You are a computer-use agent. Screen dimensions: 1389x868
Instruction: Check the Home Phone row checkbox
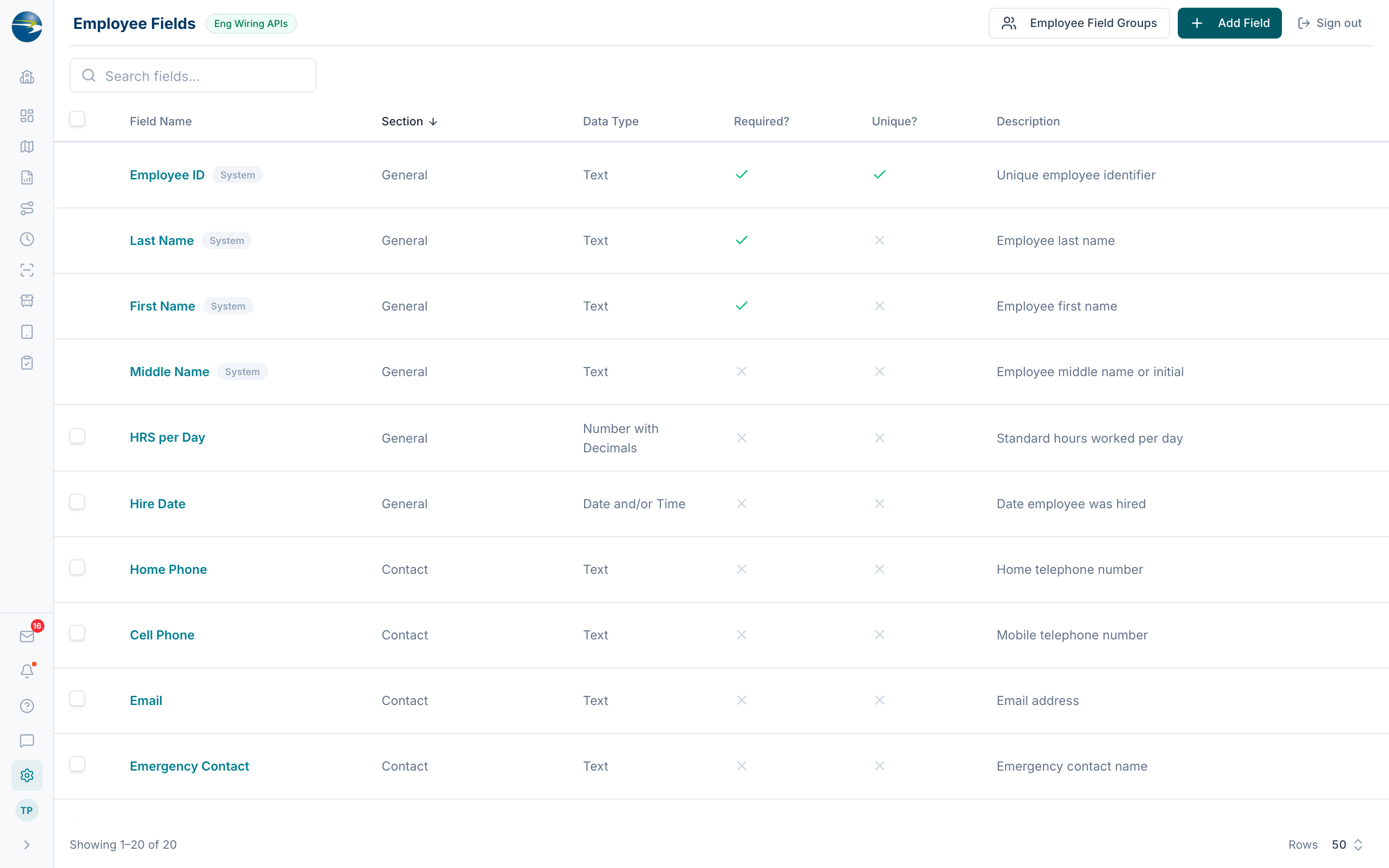(x=77, y=567)
